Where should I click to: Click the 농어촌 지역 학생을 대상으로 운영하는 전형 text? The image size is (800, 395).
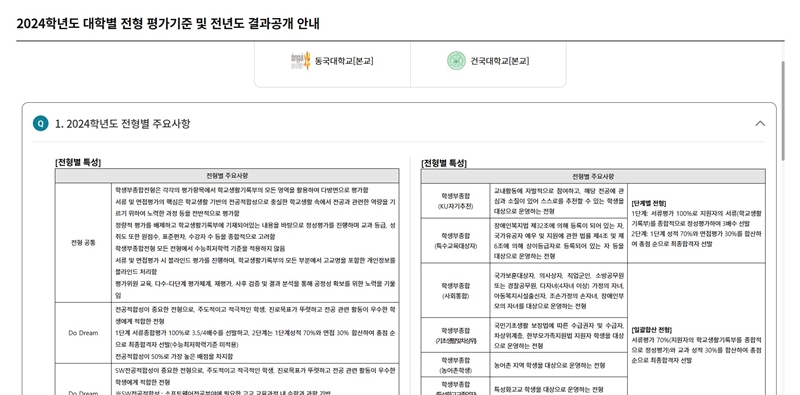[549, 365]
